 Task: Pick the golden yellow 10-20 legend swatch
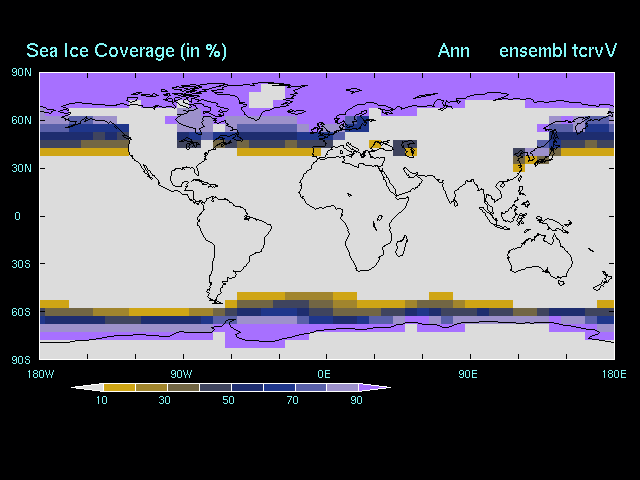(x=119, y=387)
